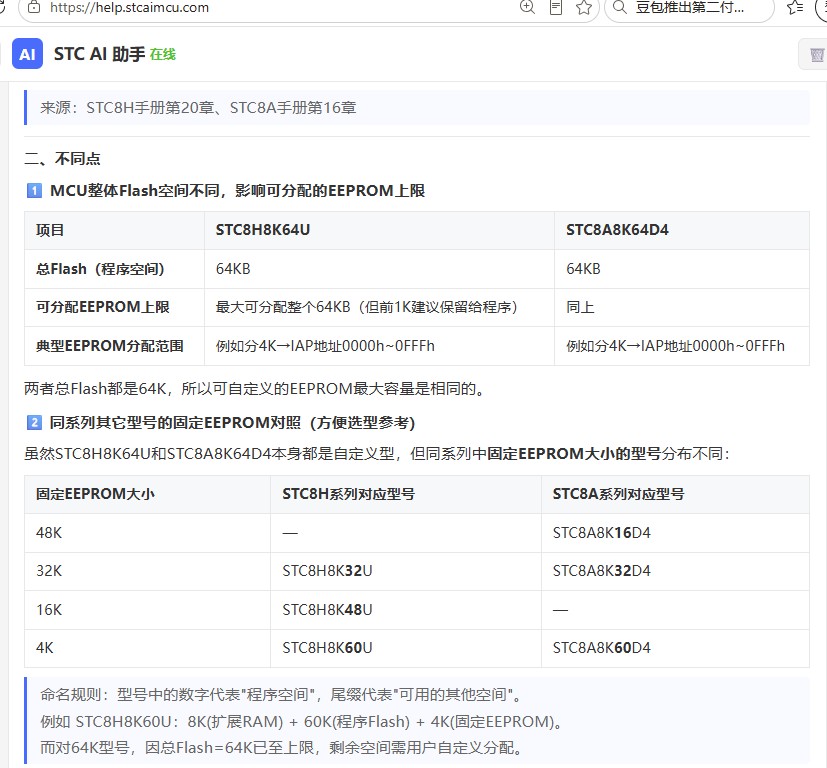Click the blue AI logo icon

27,54
